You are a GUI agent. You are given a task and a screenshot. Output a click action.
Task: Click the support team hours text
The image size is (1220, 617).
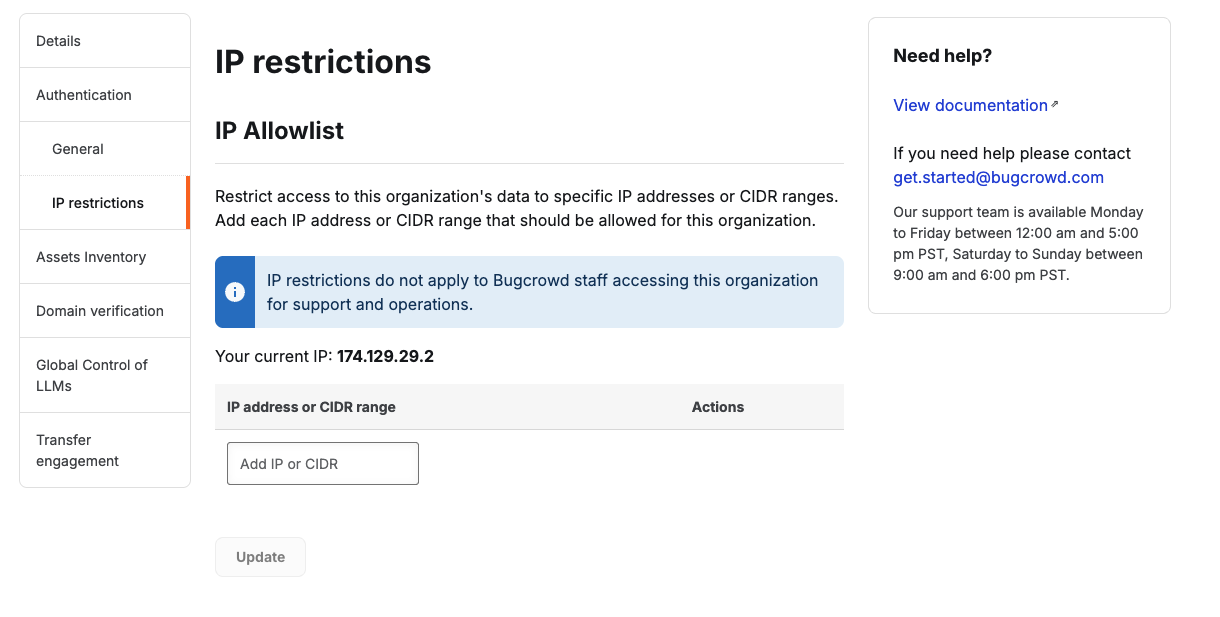tap(1018, 244)
